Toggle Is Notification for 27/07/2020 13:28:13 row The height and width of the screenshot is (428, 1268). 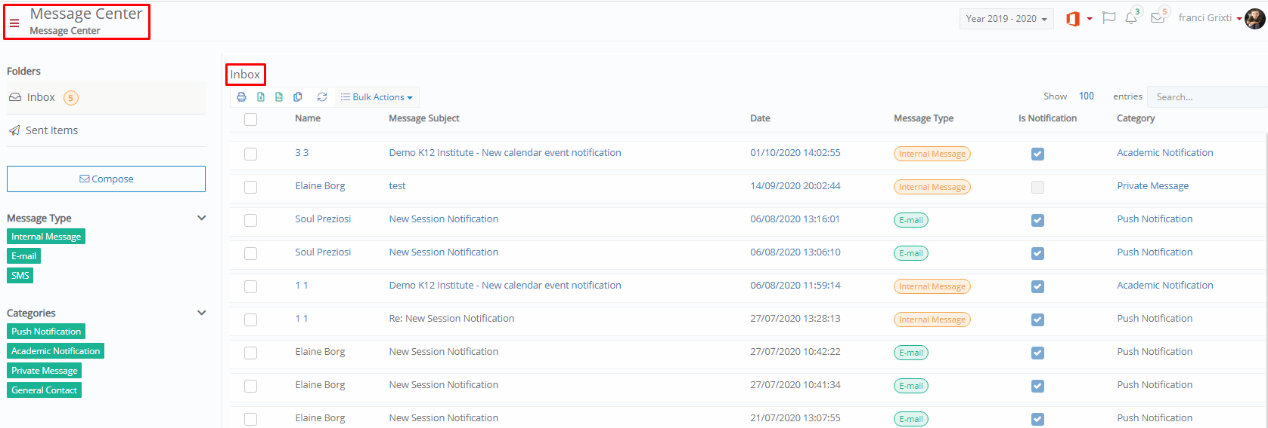pyautogui.click(x=1038, y=320)
